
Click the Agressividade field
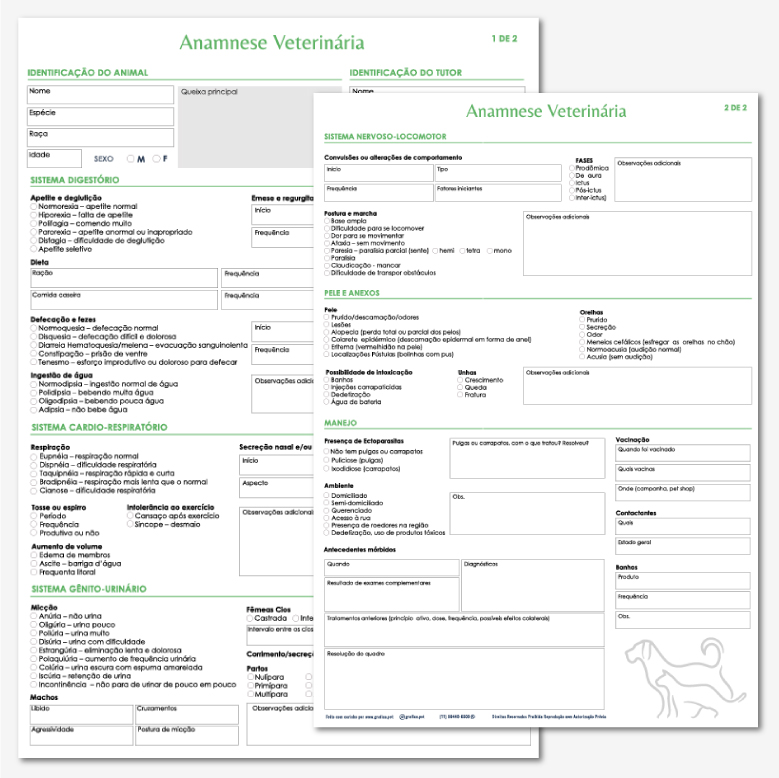pos(81,736)
